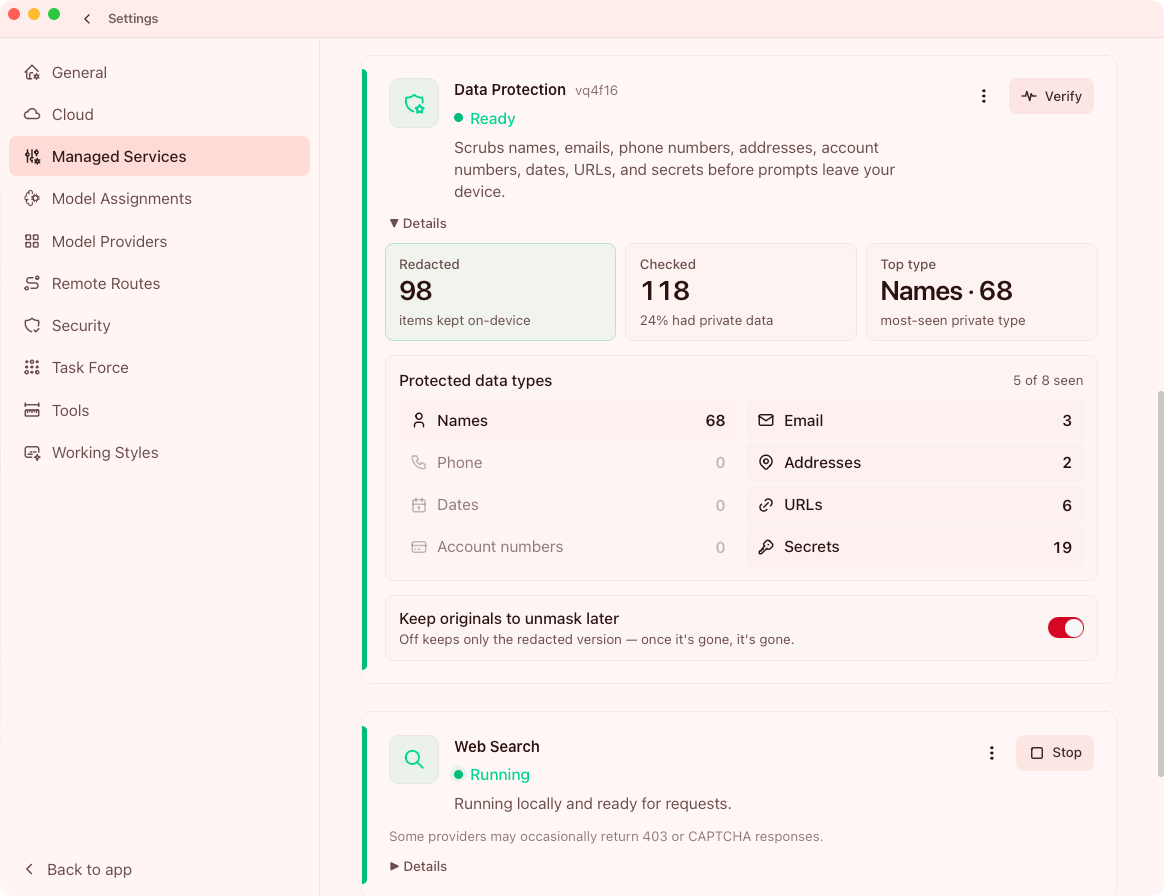The image size is (1164, 896).
Task: Click the chevron beside Back to app
Action: [29, 869]
